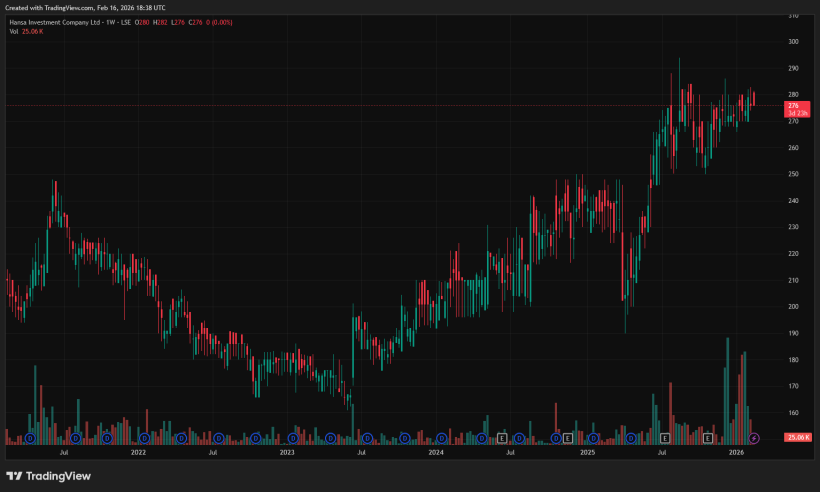The image size is (820, 492).
Task: Select the close value C276
Action: pos(196,22)
